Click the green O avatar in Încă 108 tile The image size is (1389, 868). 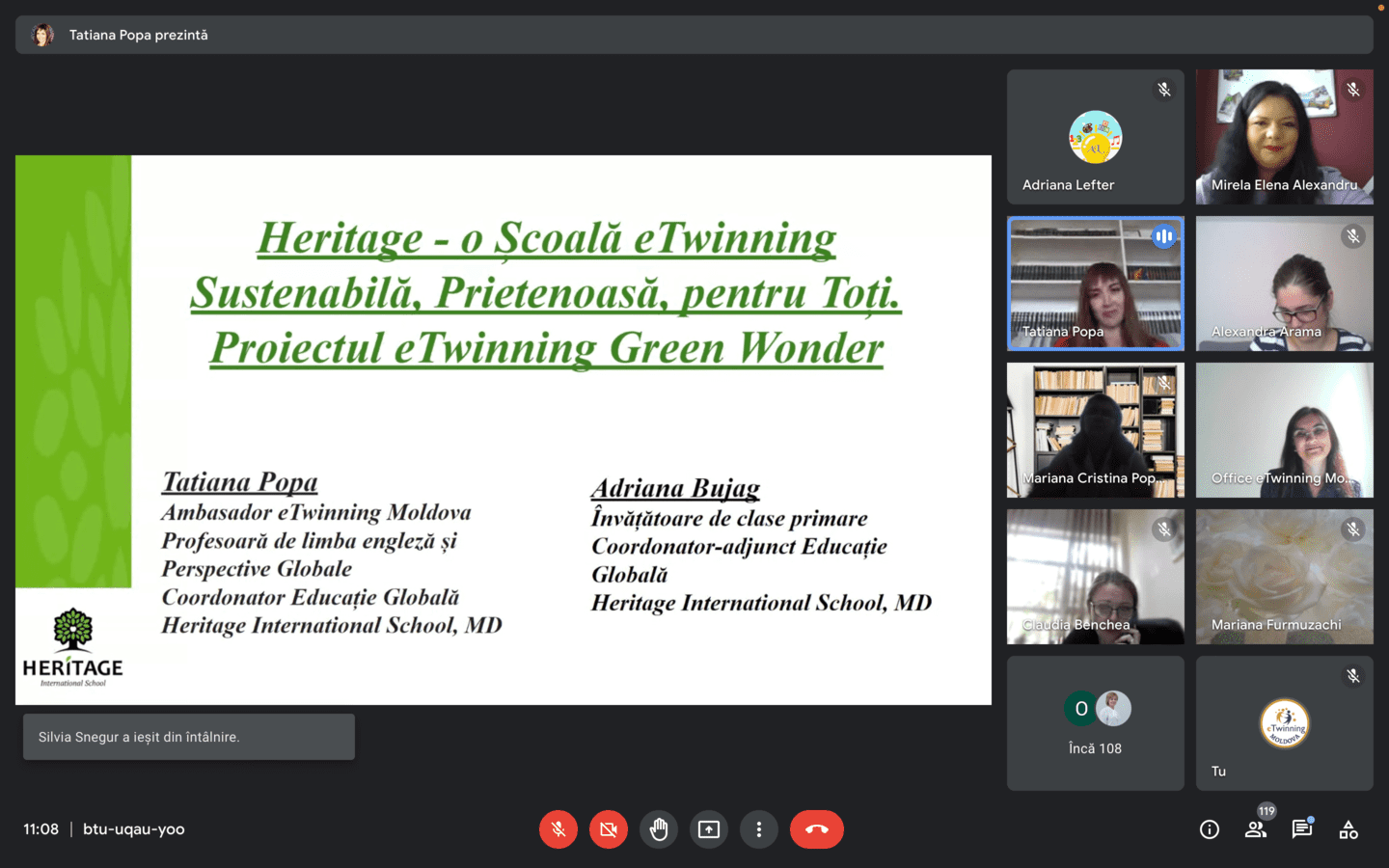(x=1081, y=709)
